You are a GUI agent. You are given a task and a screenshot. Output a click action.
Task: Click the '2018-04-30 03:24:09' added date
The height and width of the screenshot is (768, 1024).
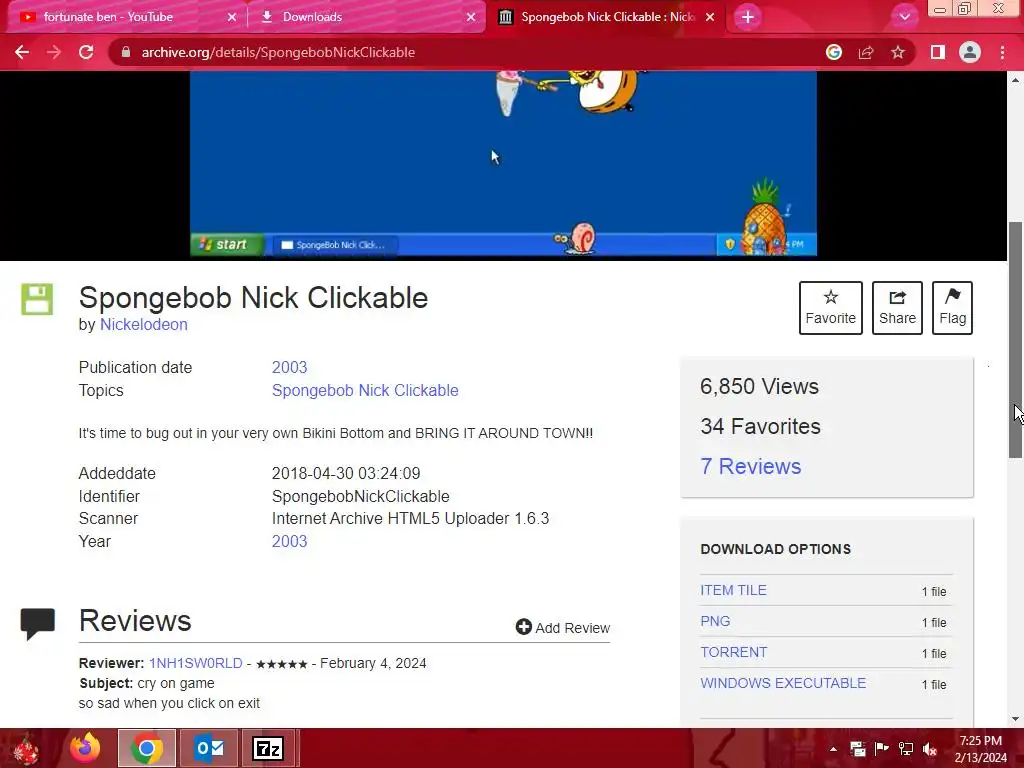[346, 473]
